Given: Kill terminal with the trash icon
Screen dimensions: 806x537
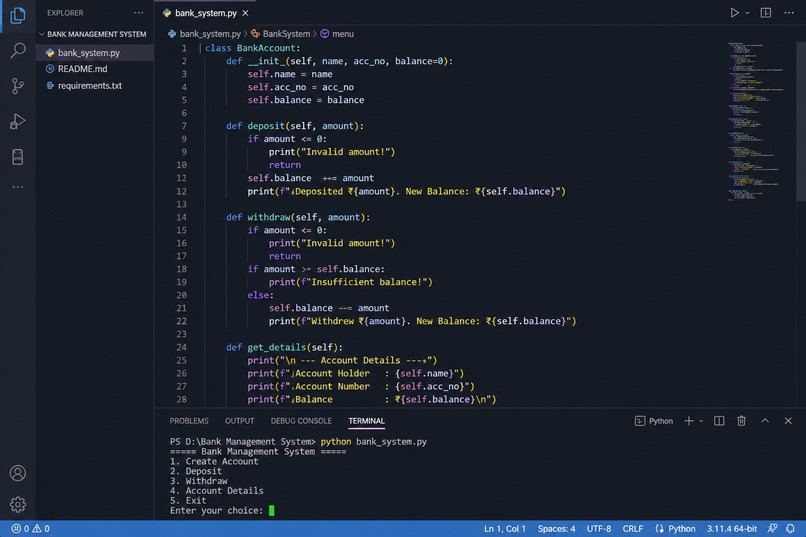Looking at the screenshot, I should pyautogui.click(x=741, y=421).
